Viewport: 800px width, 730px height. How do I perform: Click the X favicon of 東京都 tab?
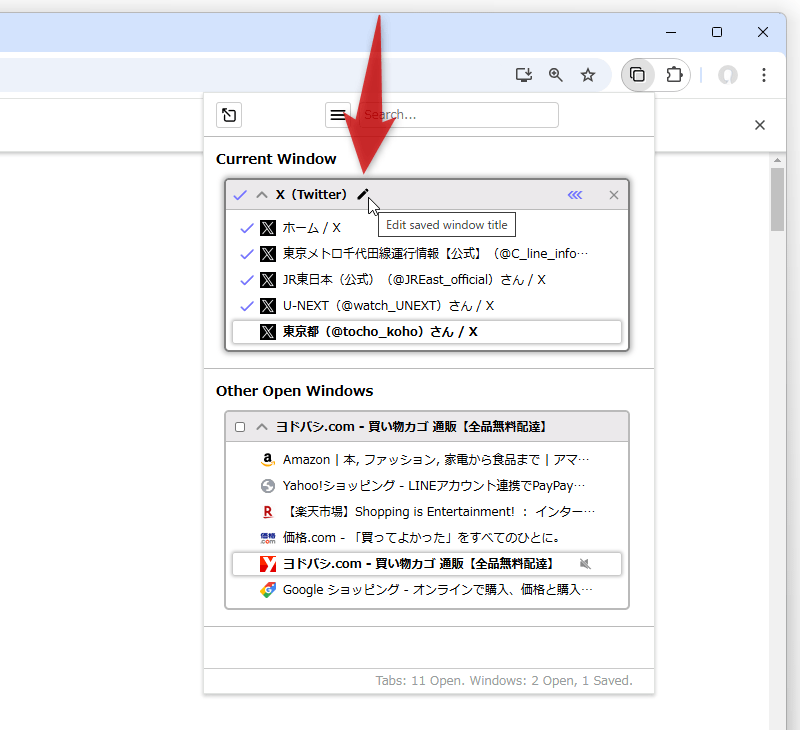click(268, 332)
